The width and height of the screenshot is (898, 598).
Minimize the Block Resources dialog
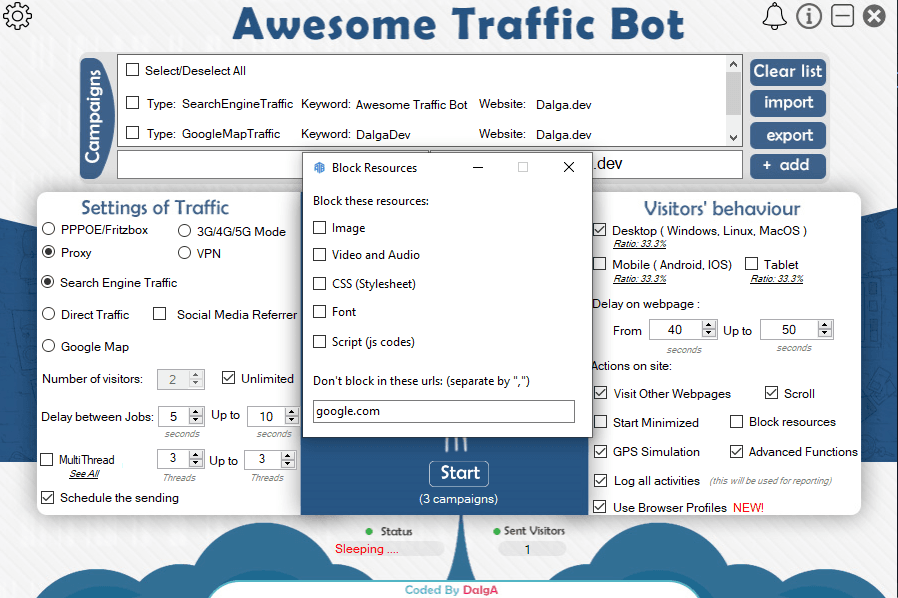click(x=478, y=167)
